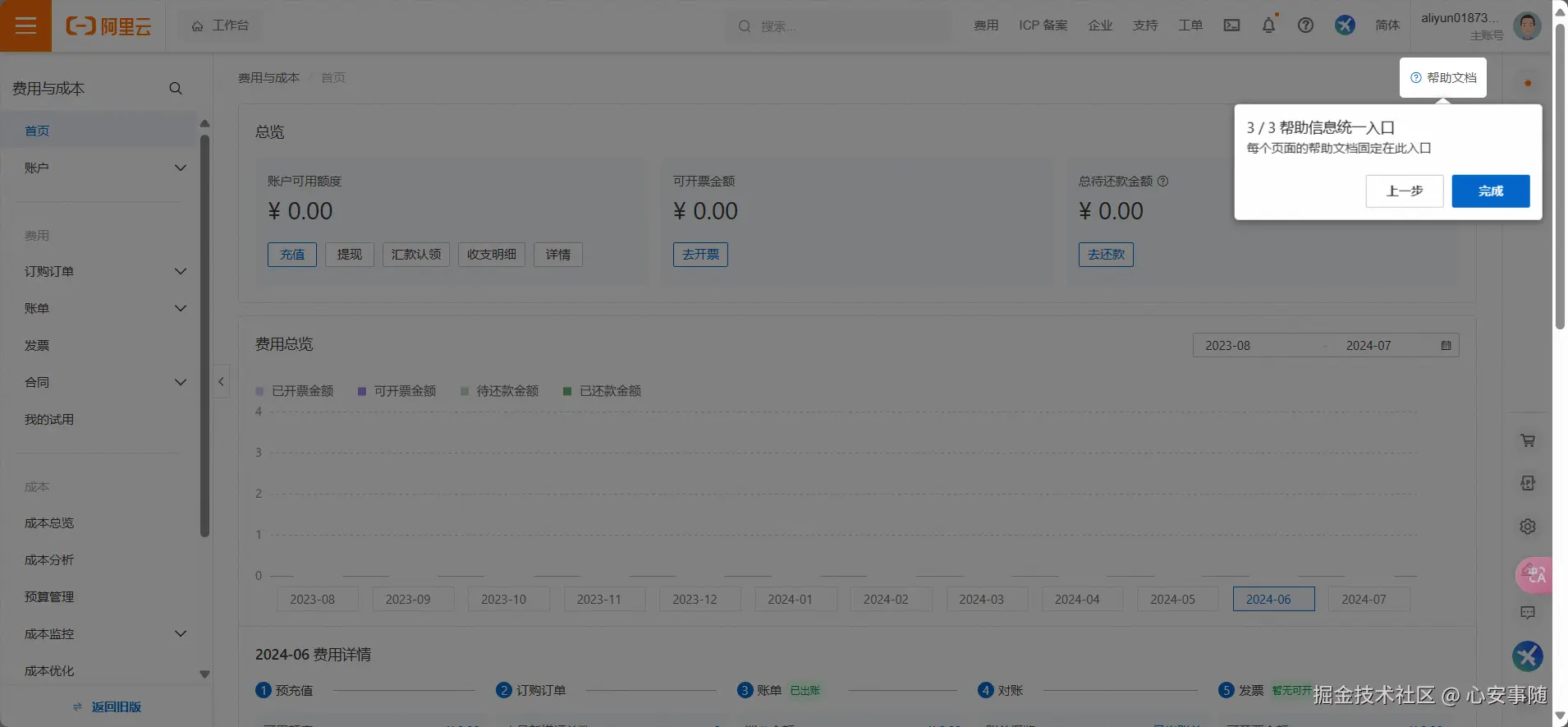Image resolution: width=1568 pixels, height=727 pixels.
Task: Open the ICP 备案 menu
Action: click(x=1043, y=25)
